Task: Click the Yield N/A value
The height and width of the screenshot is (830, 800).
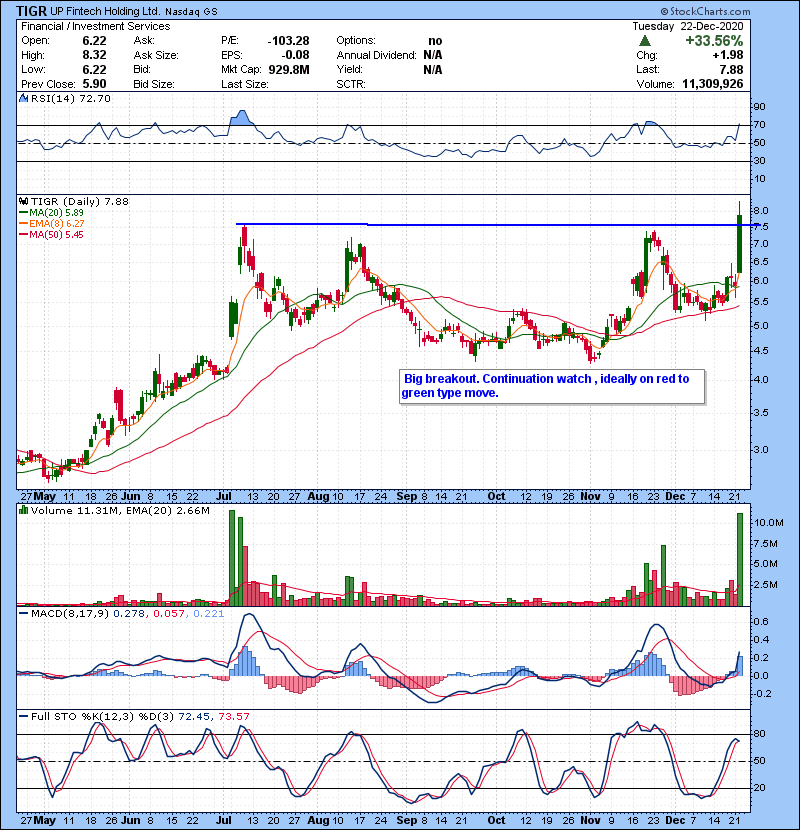Action: 433,69
